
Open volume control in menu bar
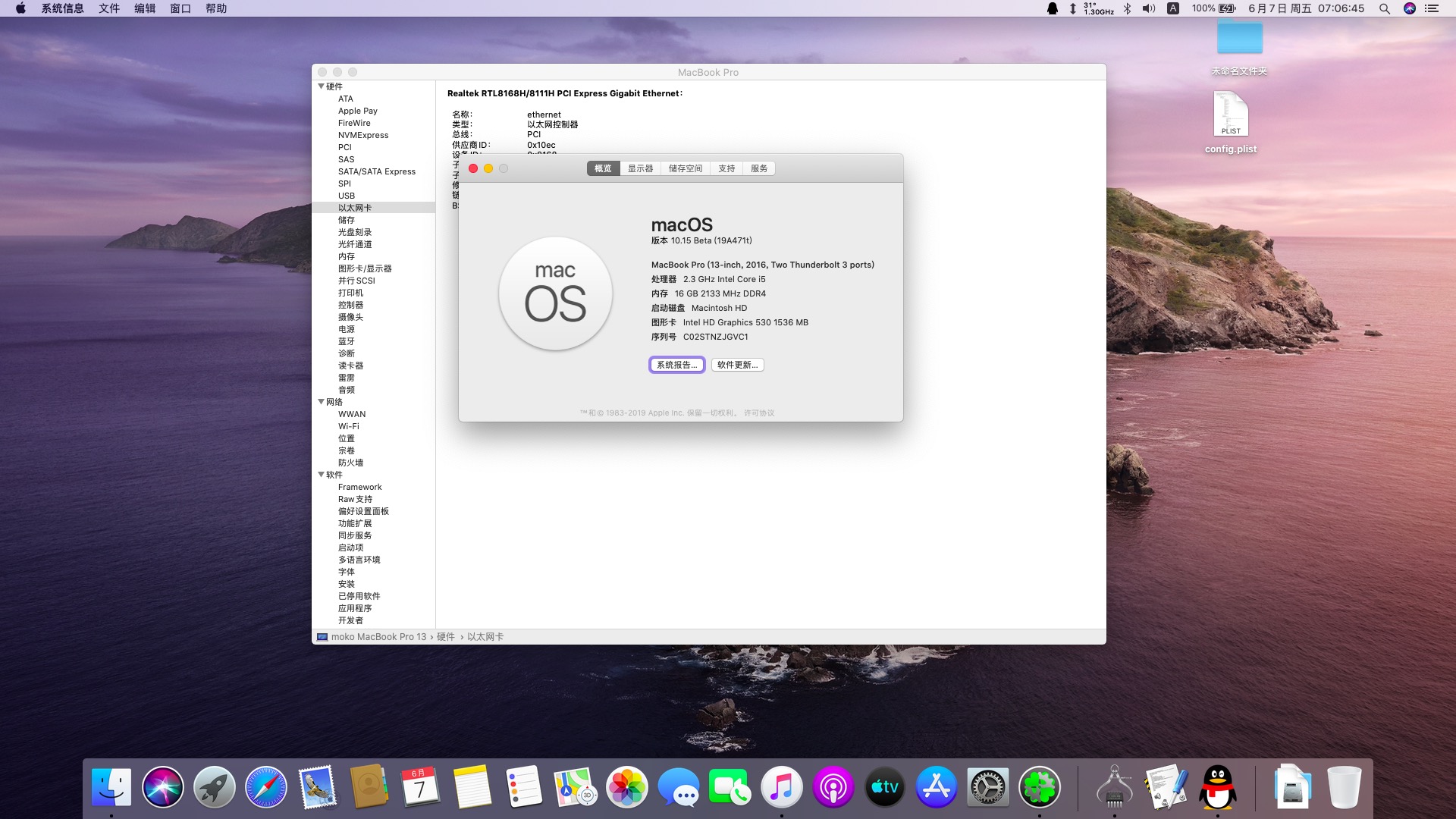(x=1149, y=8)
